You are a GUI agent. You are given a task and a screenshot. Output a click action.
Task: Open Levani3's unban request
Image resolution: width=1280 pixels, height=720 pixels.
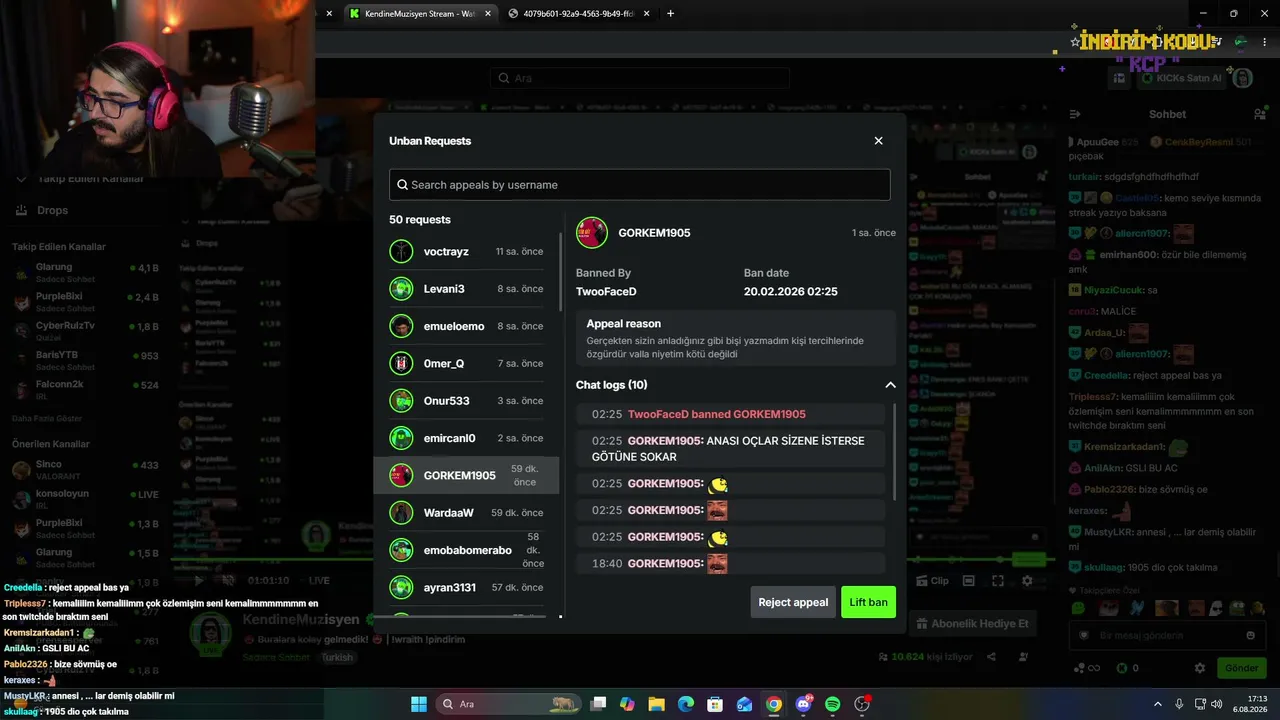pos(467,289)
